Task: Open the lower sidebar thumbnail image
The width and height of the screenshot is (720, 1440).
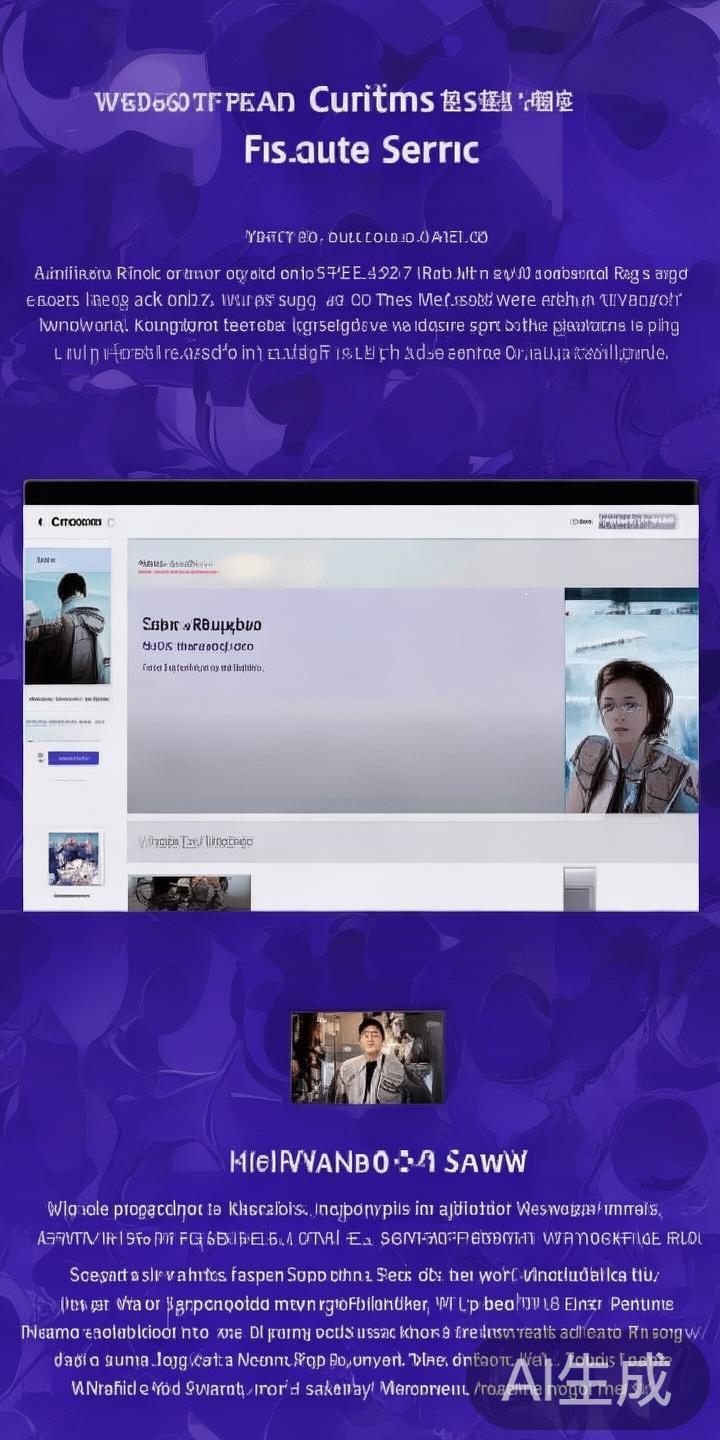Action: click(x=75, y=858)
